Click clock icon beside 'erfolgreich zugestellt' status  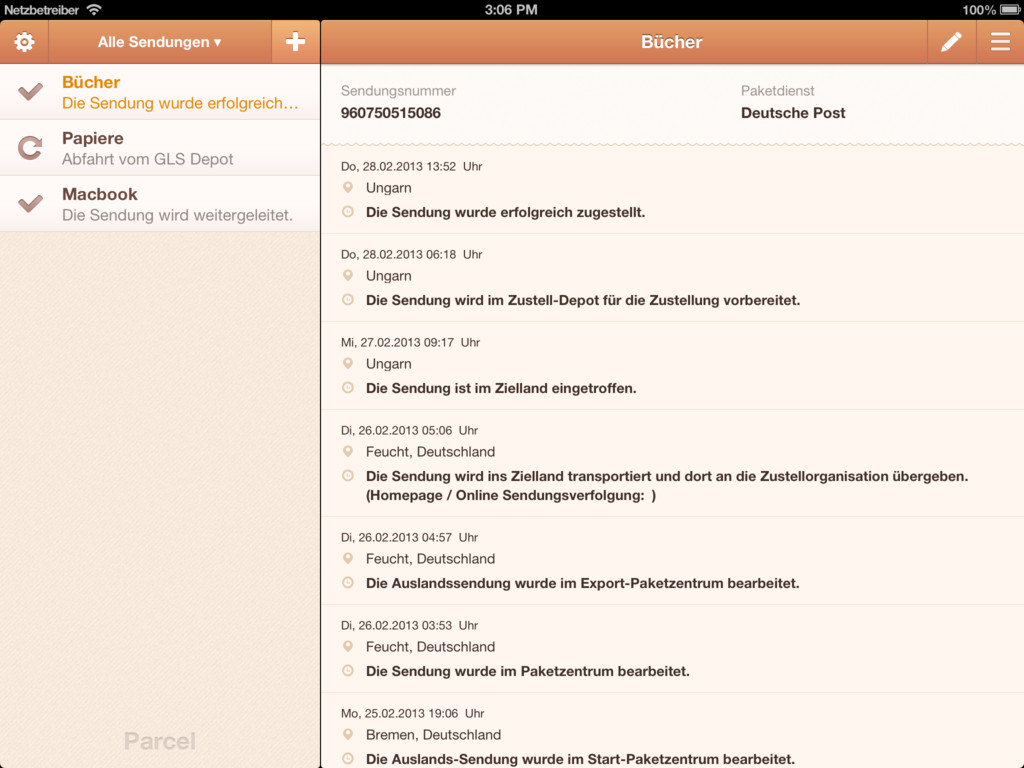pos(348,212)
